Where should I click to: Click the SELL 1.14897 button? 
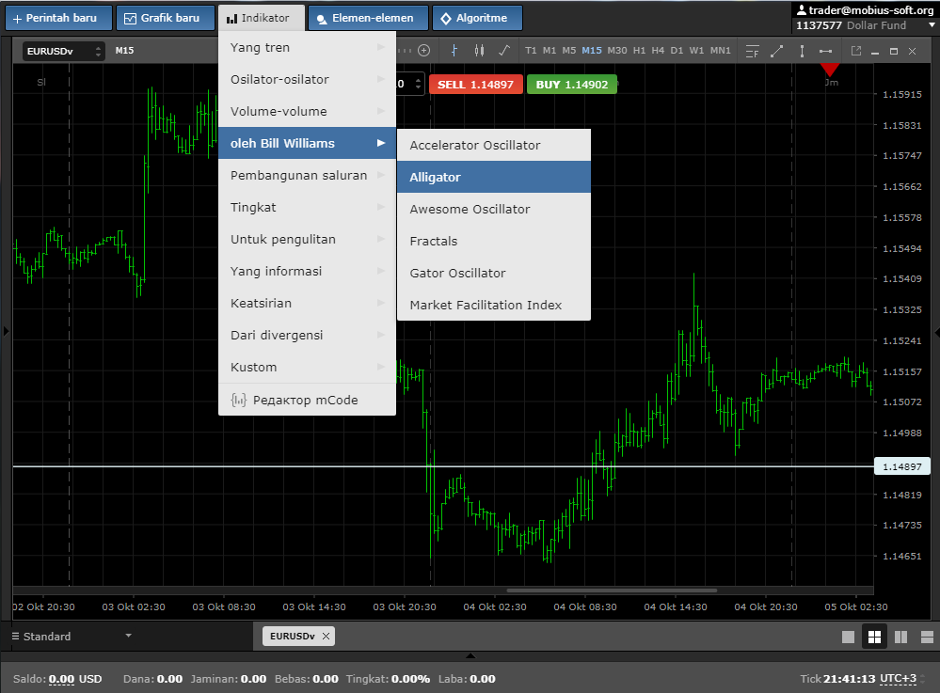[476, 85]
